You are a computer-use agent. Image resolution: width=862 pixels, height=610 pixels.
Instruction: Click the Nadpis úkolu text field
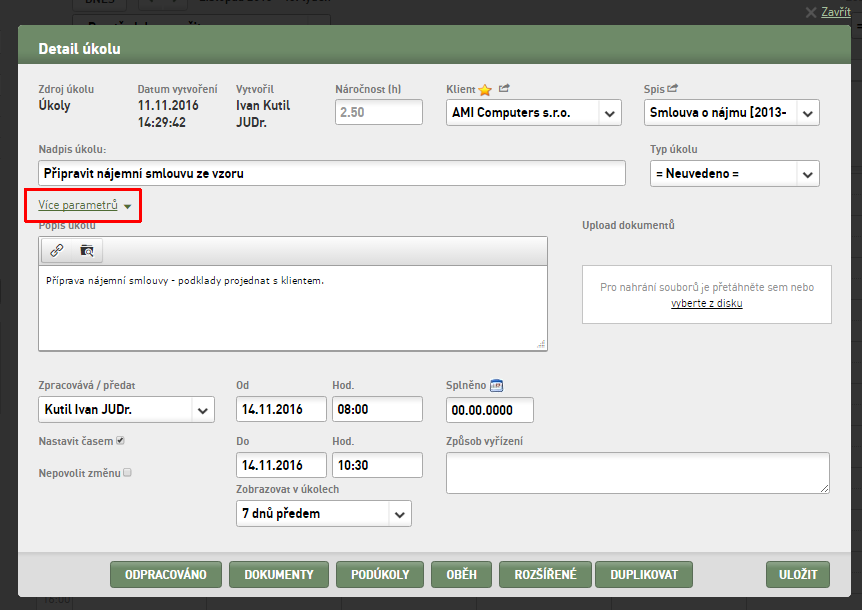332,173
